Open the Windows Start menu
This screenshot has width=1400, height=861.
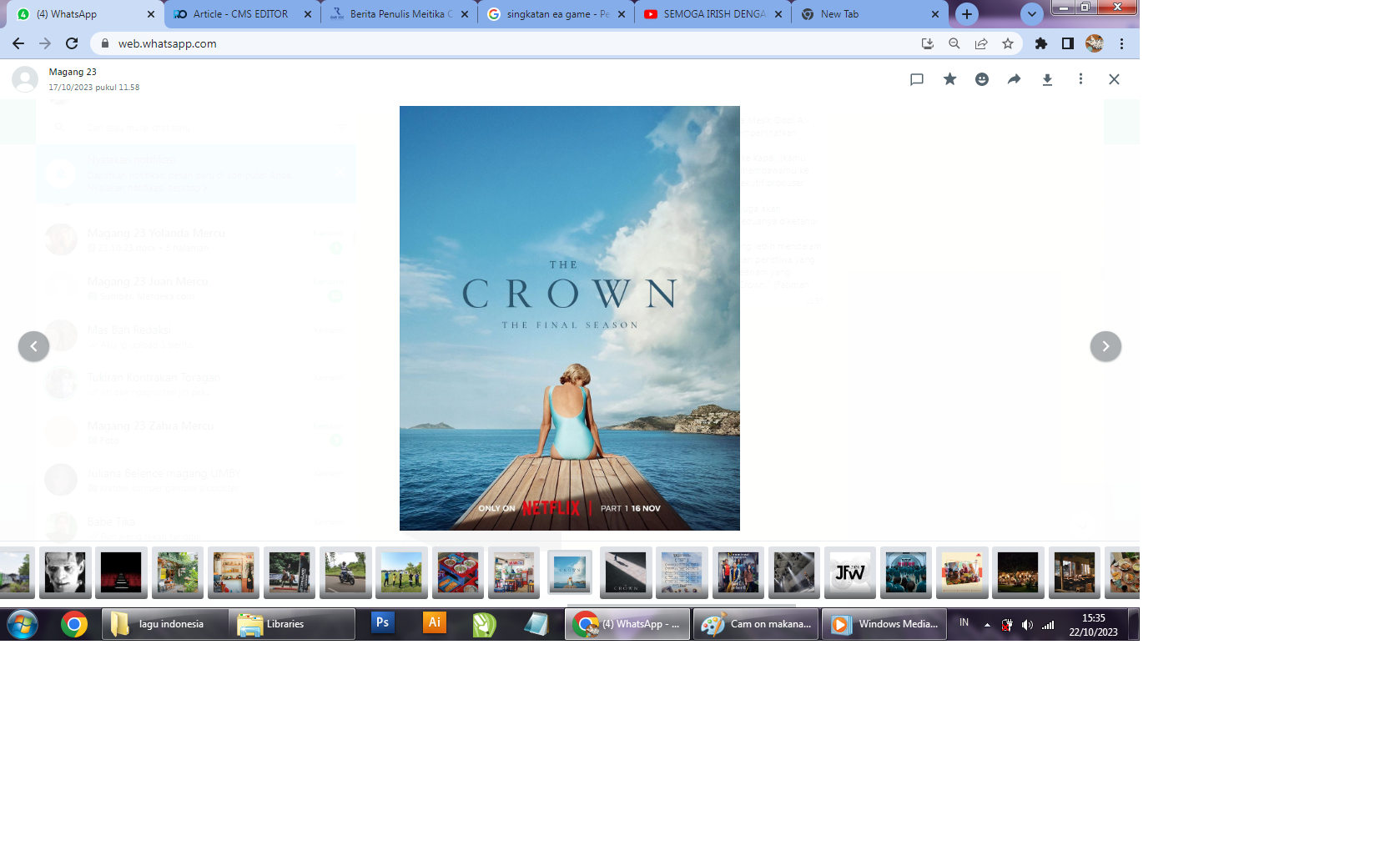pos(23,624)
